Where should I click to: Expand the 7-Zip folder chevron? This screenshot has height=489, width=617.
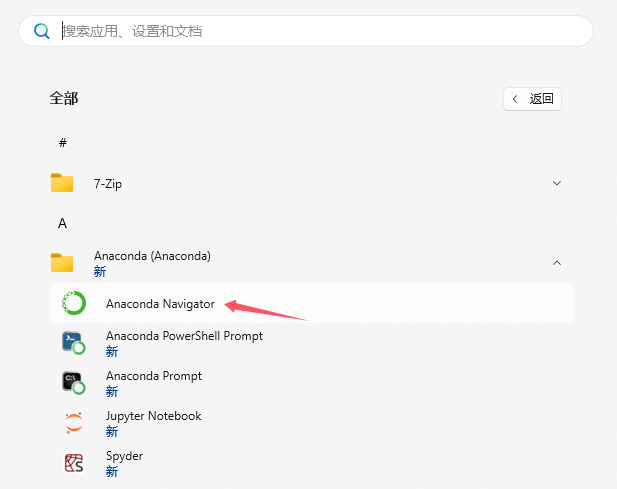(557, 183)
